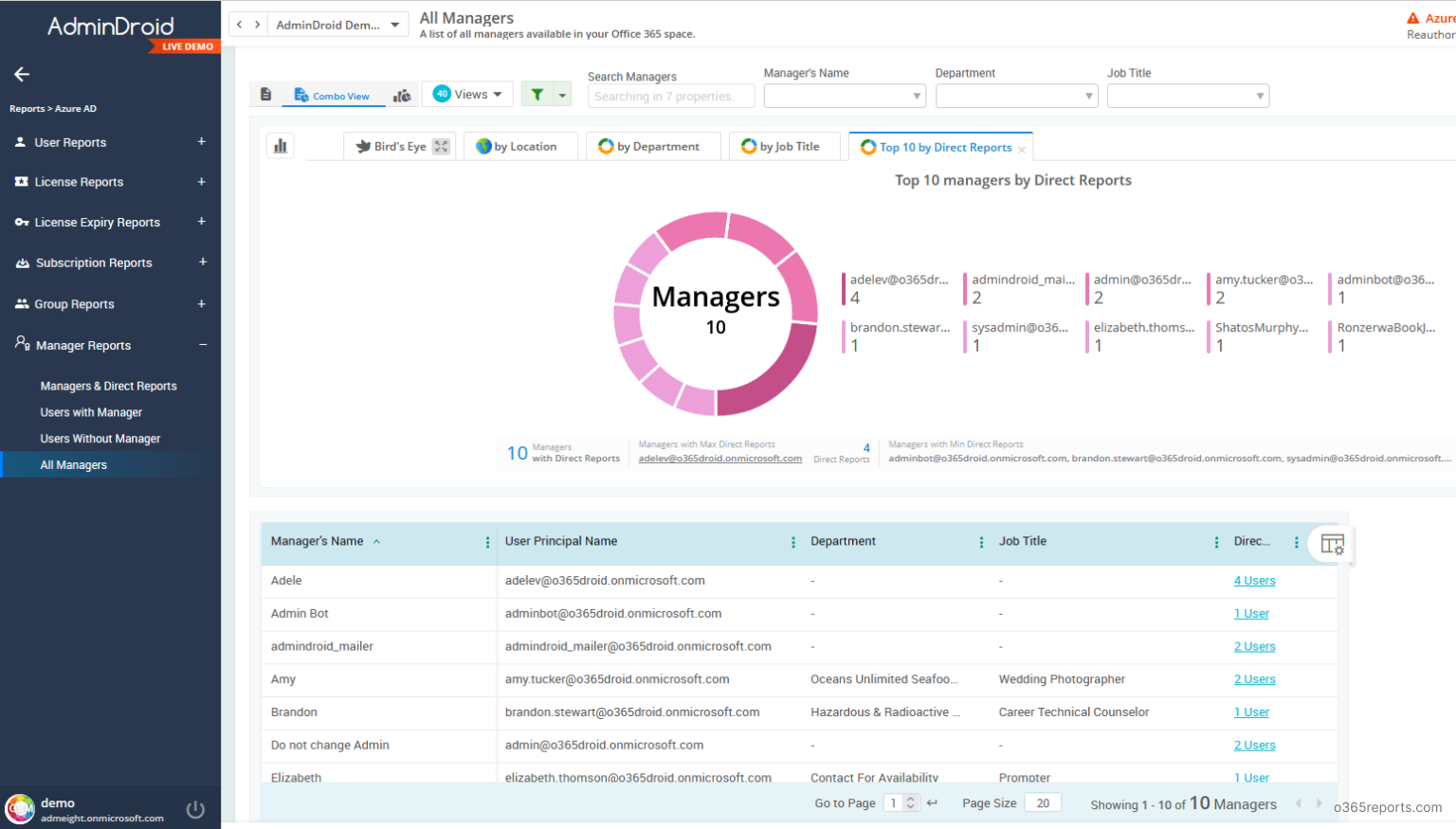Expand the Bird's Eye fullscreen icon

[441, 146]
